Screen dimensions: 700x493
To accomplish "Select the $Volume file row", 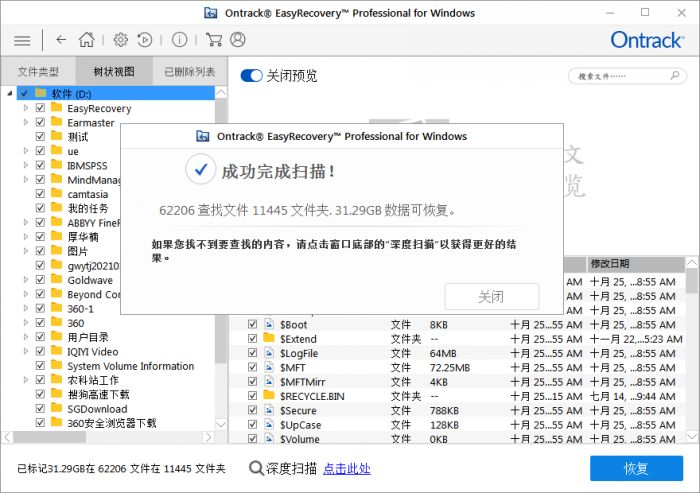I will (456, 439).
